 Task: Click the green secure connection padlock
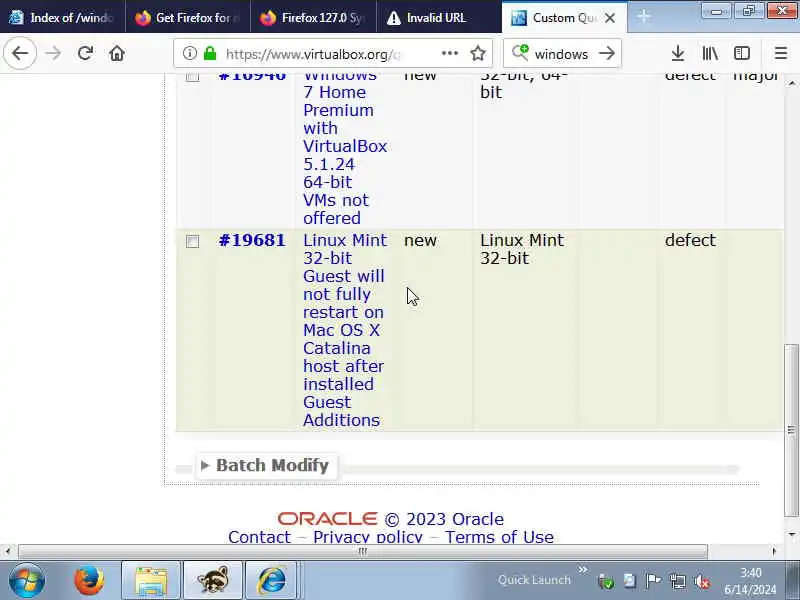click(210, 53)
